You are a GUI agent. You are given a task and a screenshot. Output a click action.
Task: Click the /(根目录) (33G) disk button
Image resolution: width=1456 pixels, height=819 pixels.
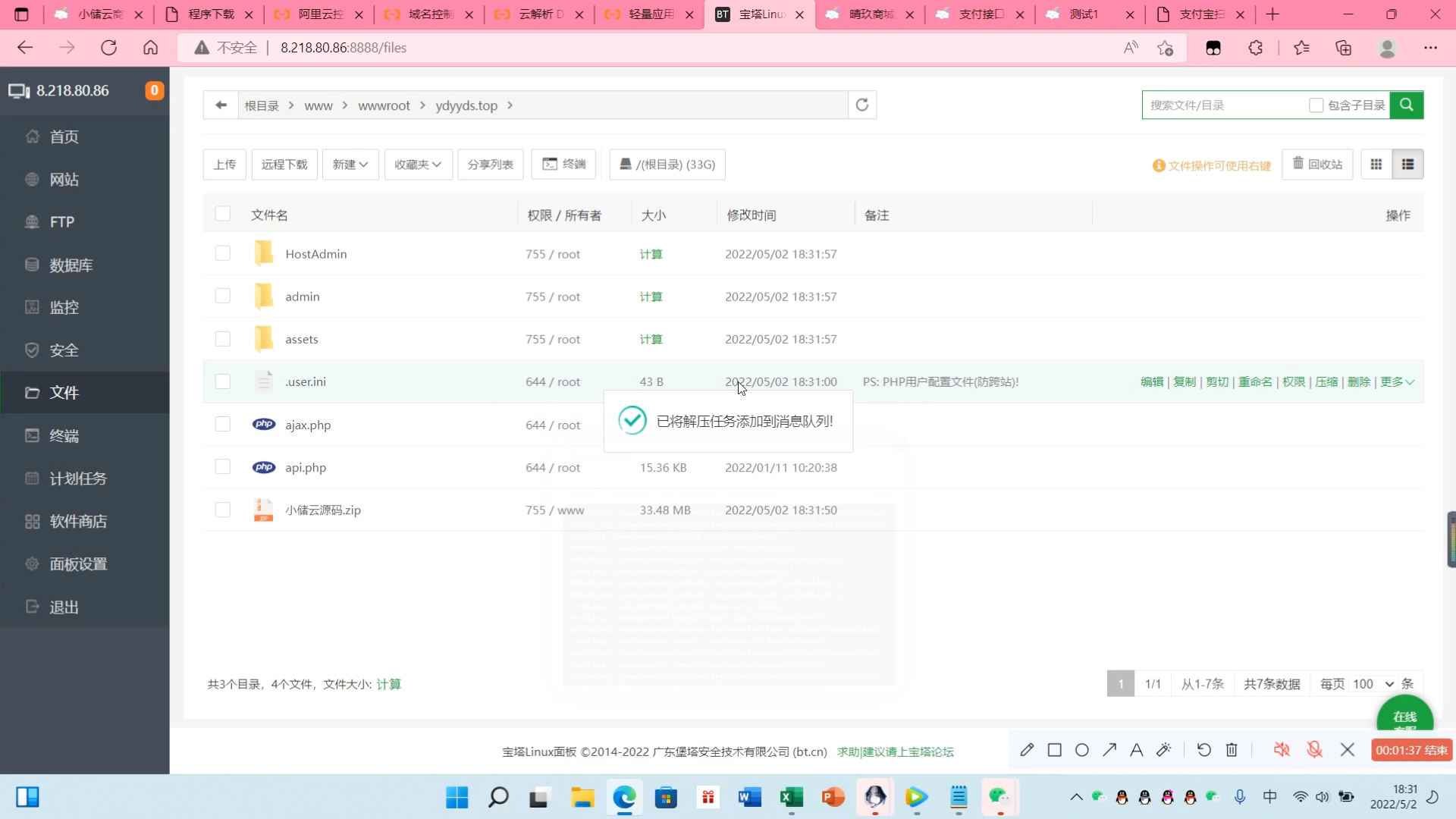667,165
